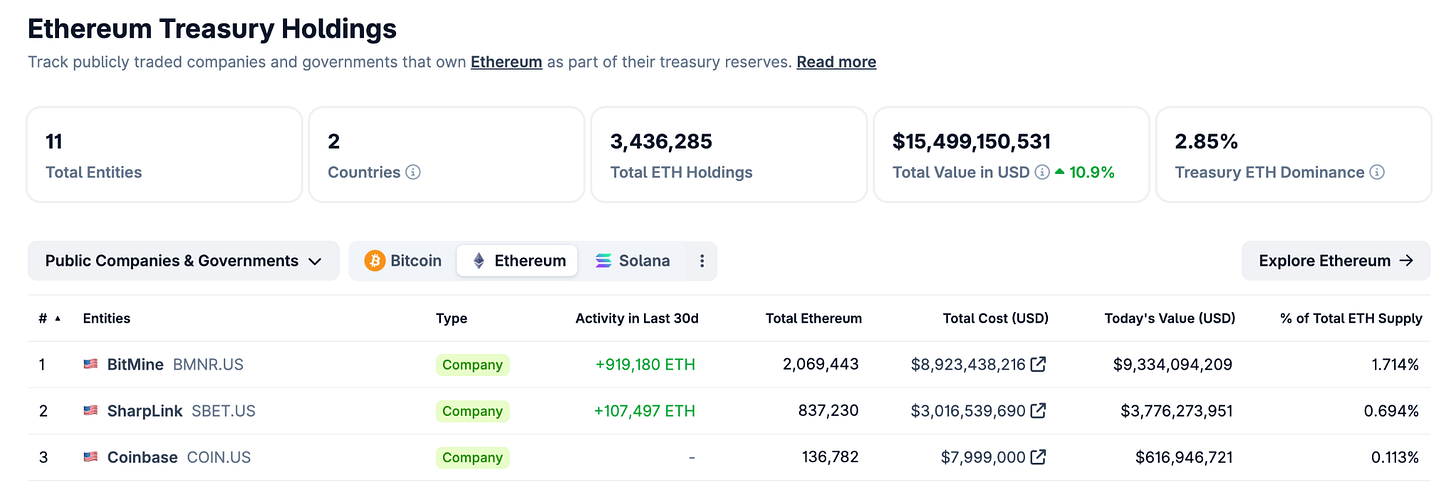Image resolution: width=1456 pixels, height=484 pixels.
Task: Click the Read more link
Action: tap(836, 62)
